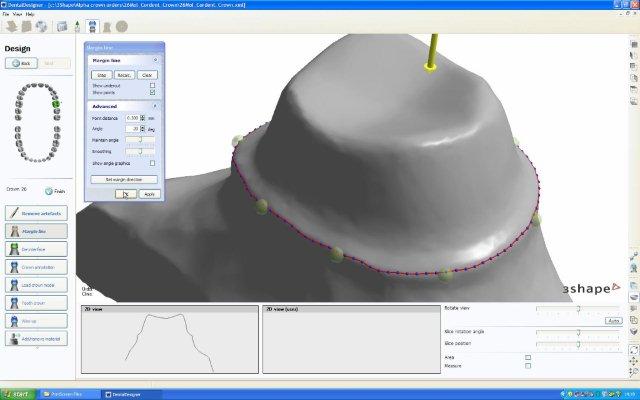Open the File menu
640x400 pixels.
tap(6, 15)
